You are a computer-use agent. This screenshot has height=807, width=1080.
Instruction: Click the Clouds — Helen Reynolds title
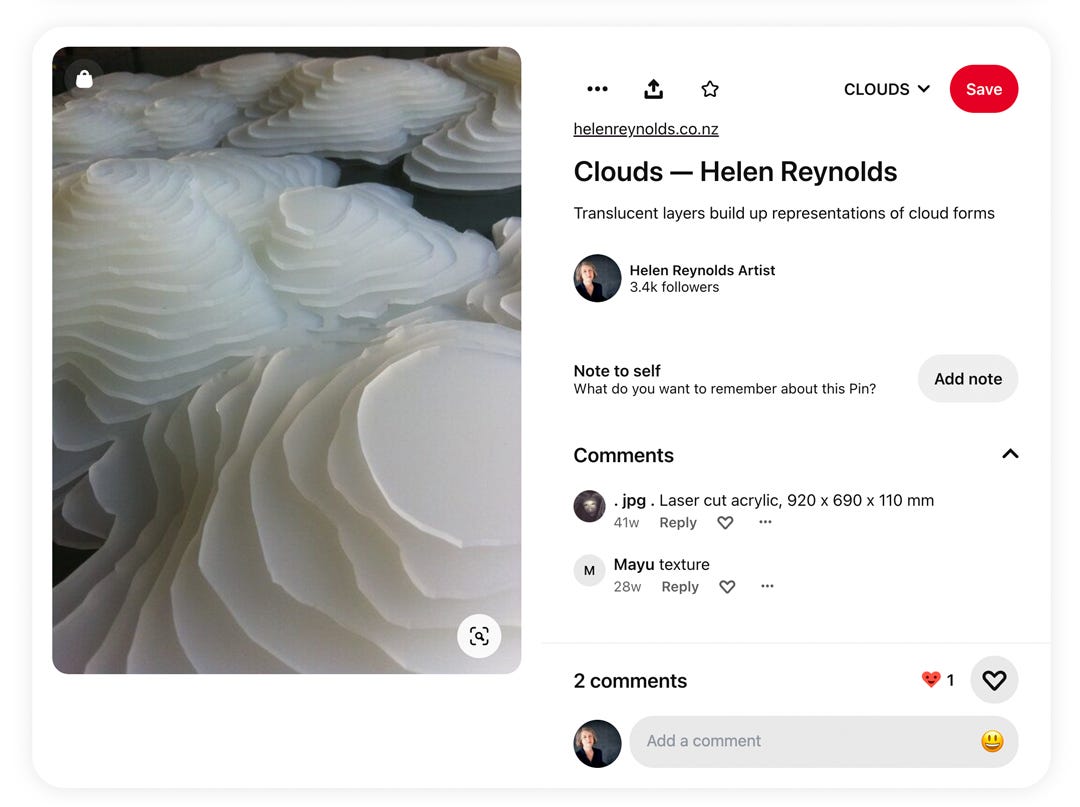click(x=735, y=171)
